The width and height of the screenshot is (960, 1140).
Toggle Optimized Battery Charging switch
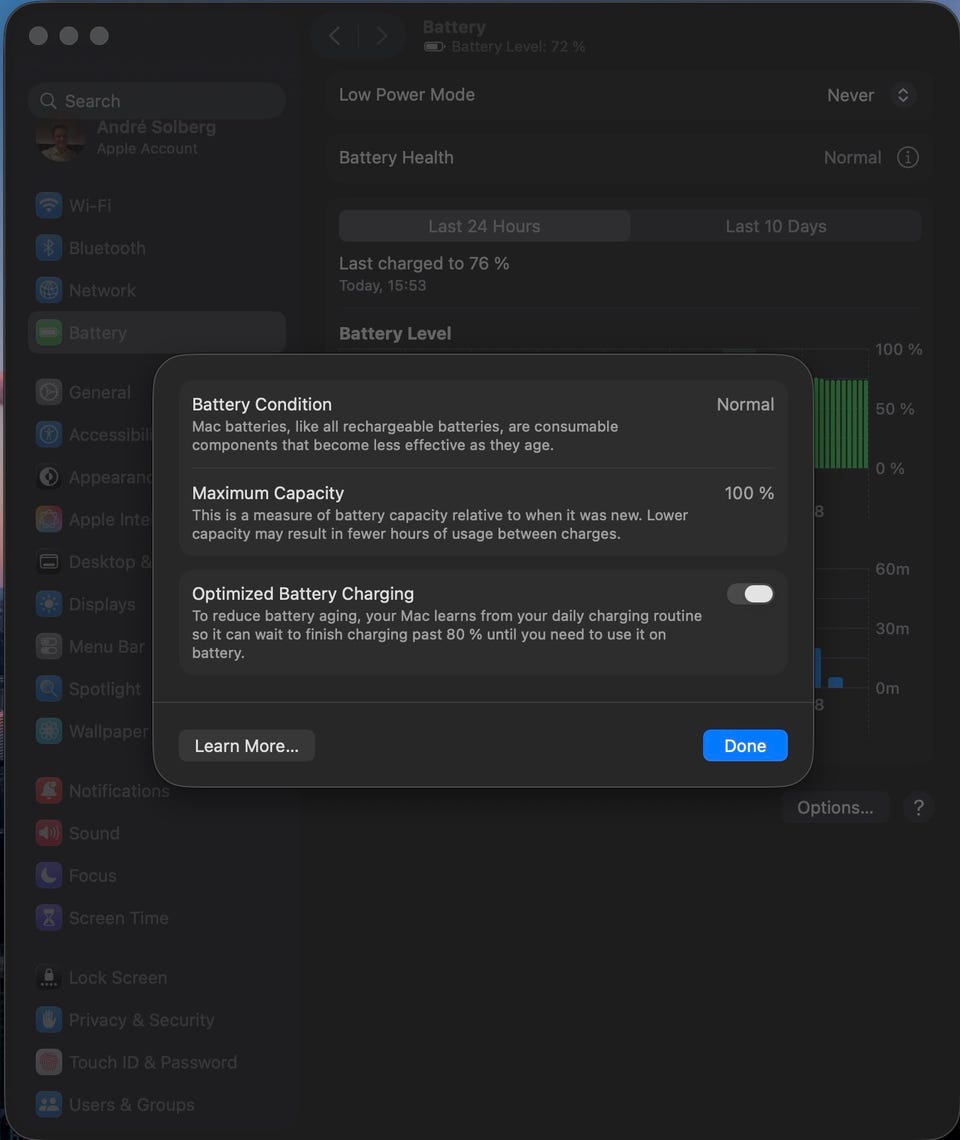[x=750, y=594]
